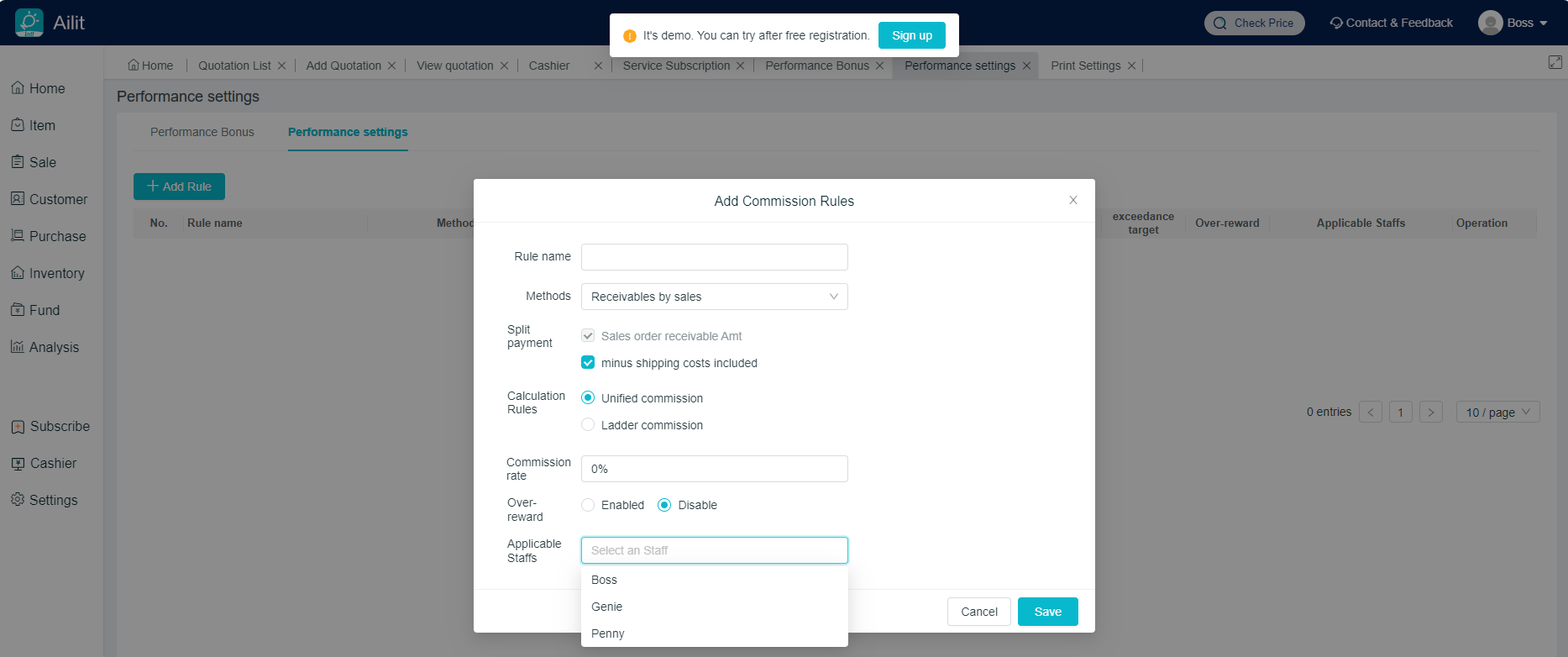Open the Performance Bonus sub-tab
The height and width of the screenshot is (657, 1568).
click(202, 132)
